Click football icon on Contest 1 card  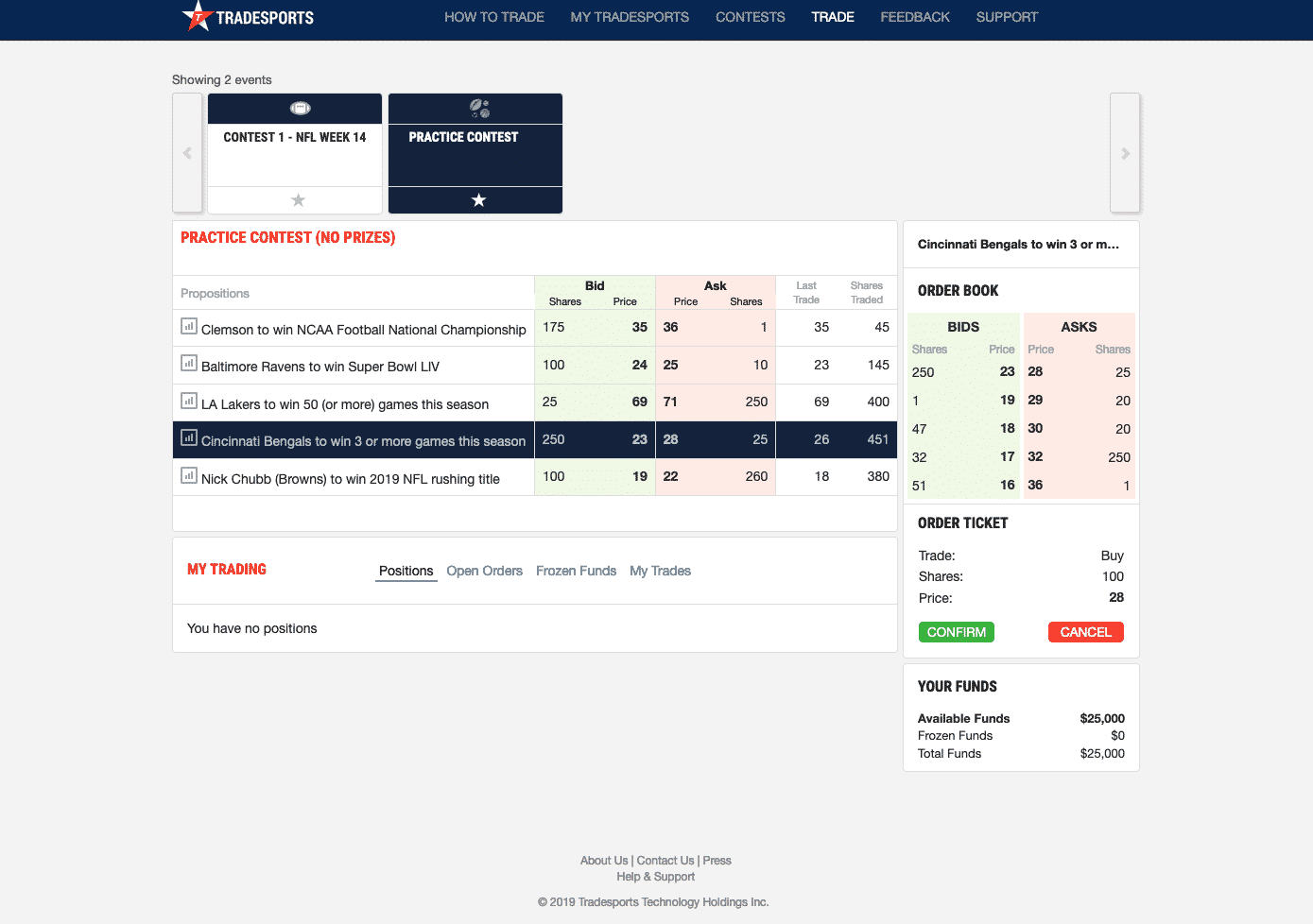300,109
